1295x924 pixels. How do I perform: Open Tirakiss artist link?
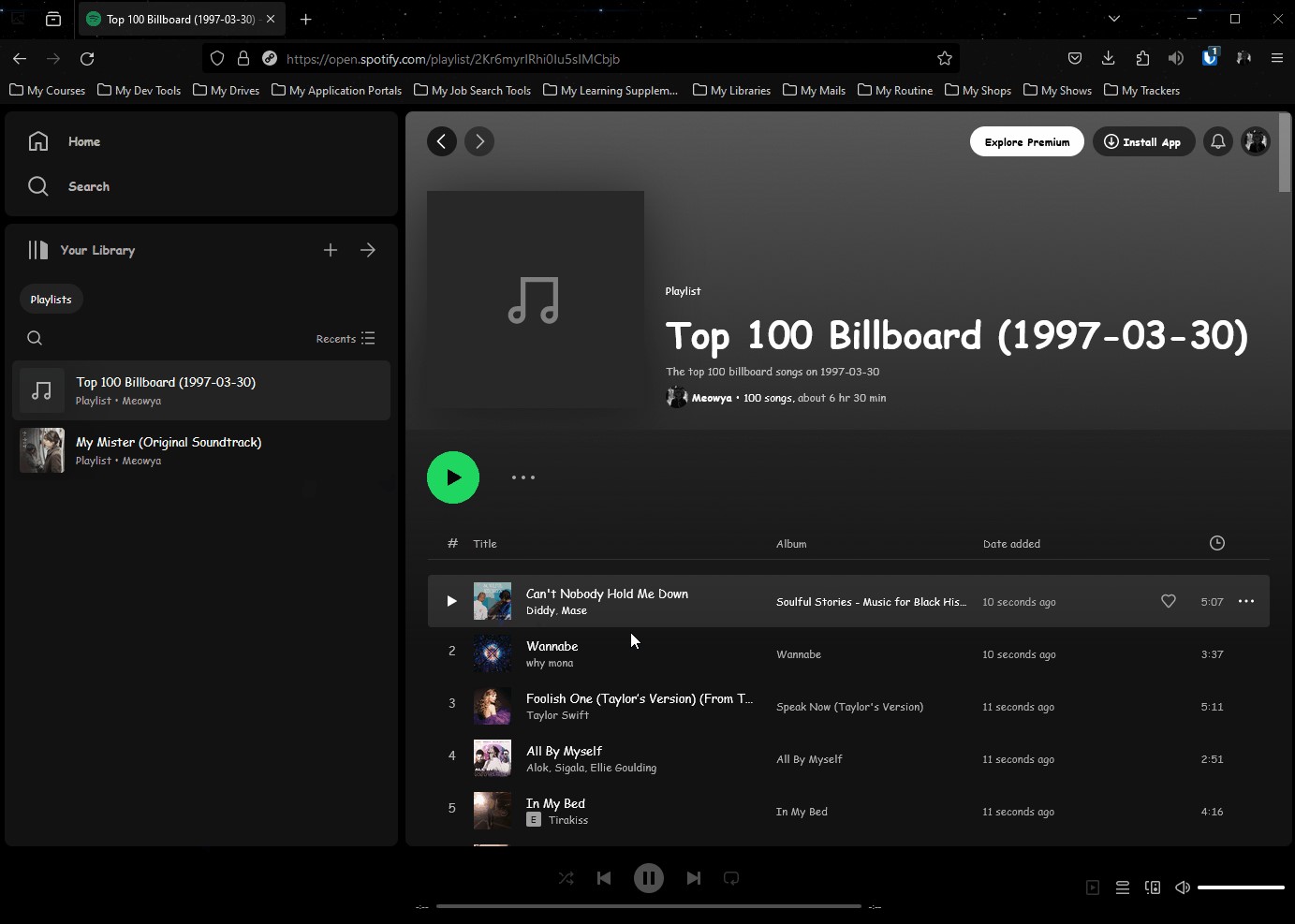click(x=568, y=820)
